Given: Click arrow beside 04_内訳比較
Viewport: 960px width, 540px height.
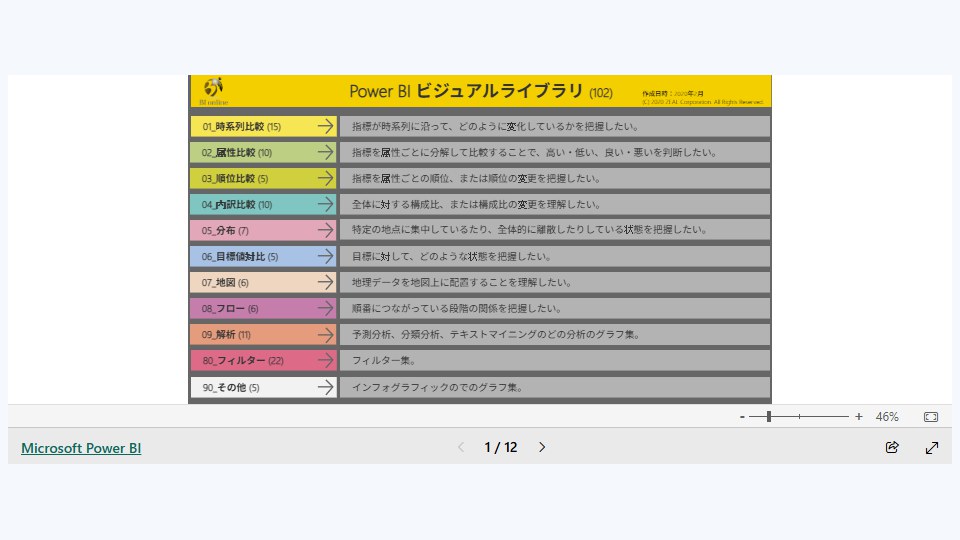Looking at the screenshot, I should 326,204.
